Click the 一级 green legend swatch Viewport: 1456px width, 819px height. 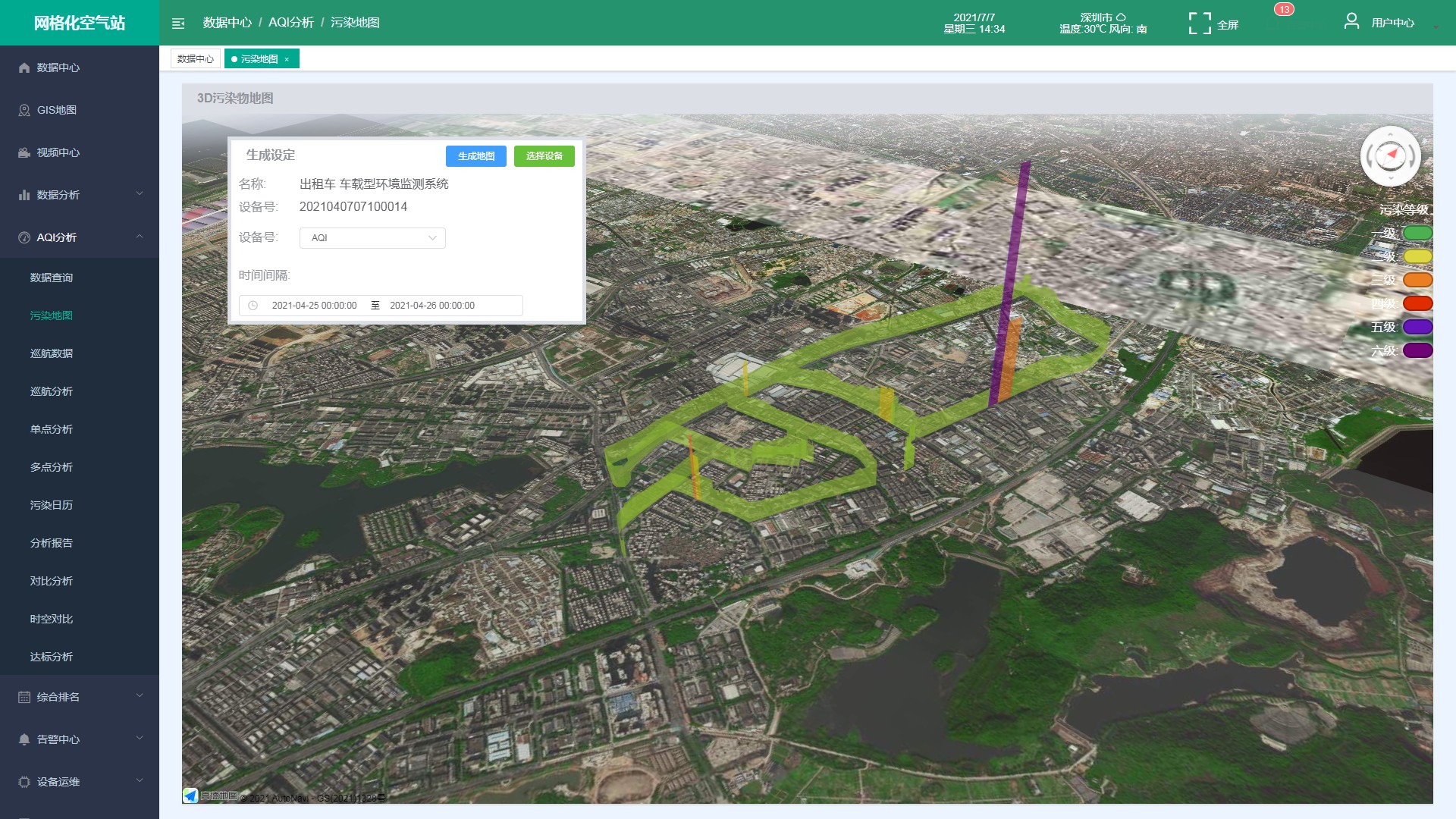coord(1417,233)
